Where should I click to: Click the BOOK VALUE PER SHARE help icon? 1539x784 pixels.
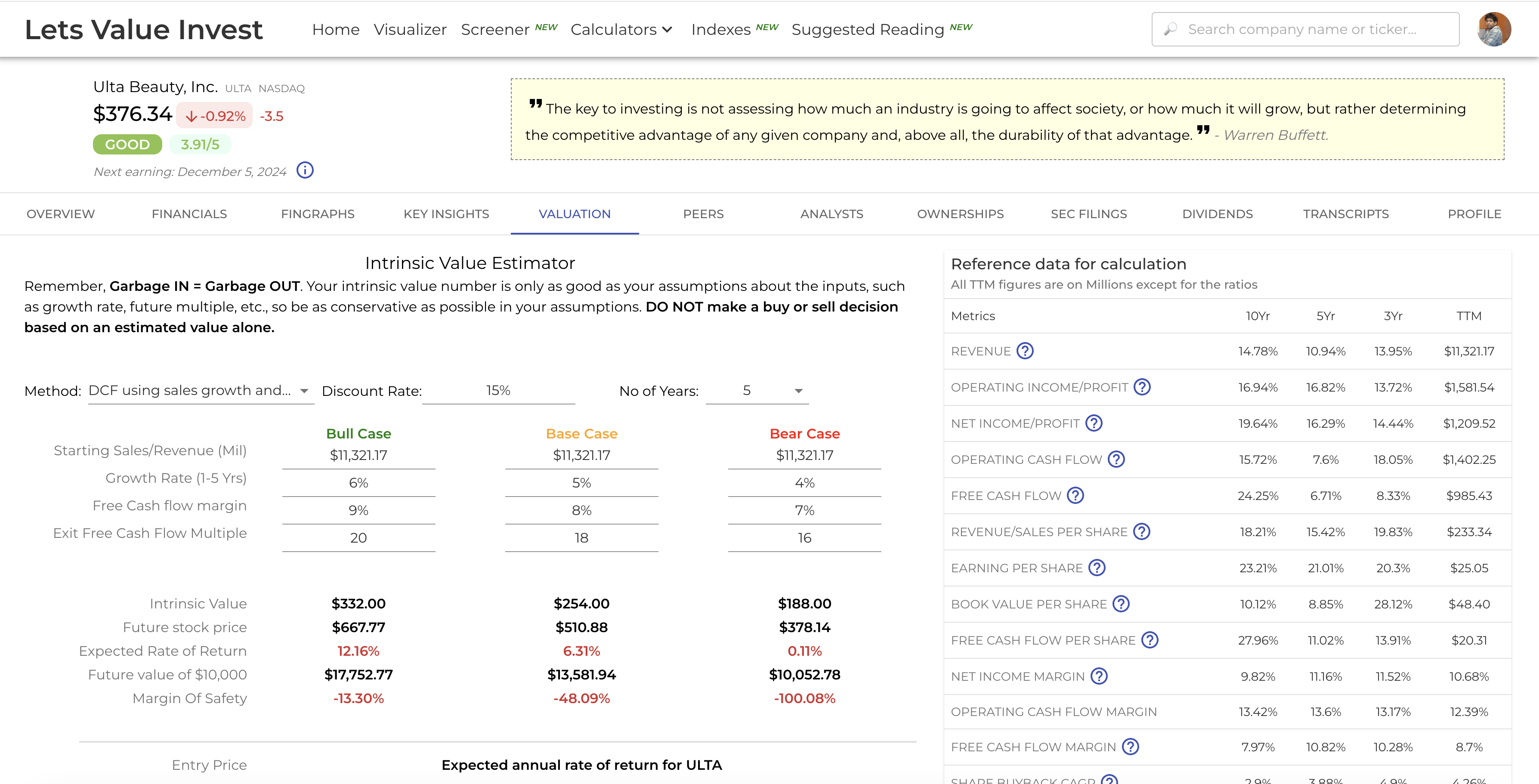1122,604
